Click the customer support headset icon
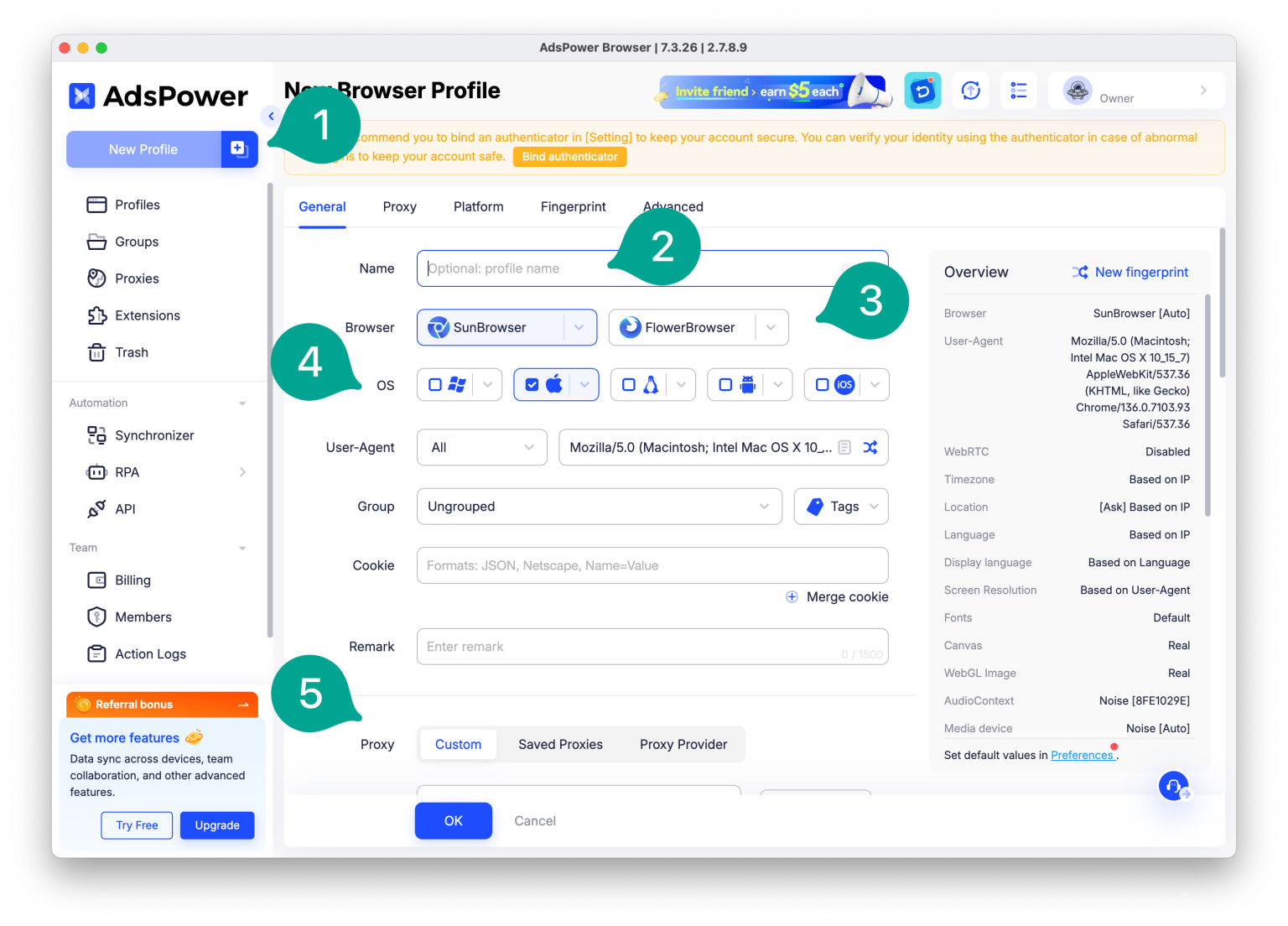1288x926 pixels. click(x=1173, y=786)
